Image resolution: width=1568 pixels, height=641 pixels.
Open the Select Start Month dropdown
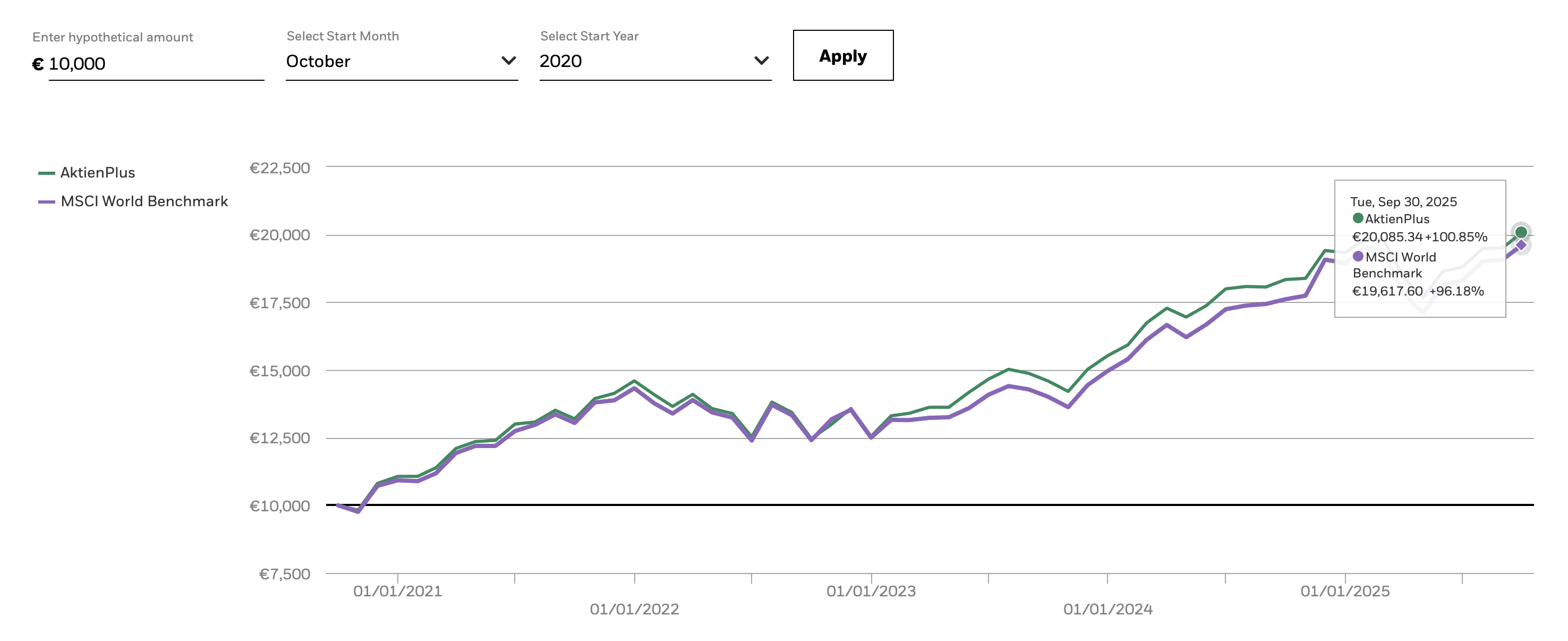tap(401, 62)
